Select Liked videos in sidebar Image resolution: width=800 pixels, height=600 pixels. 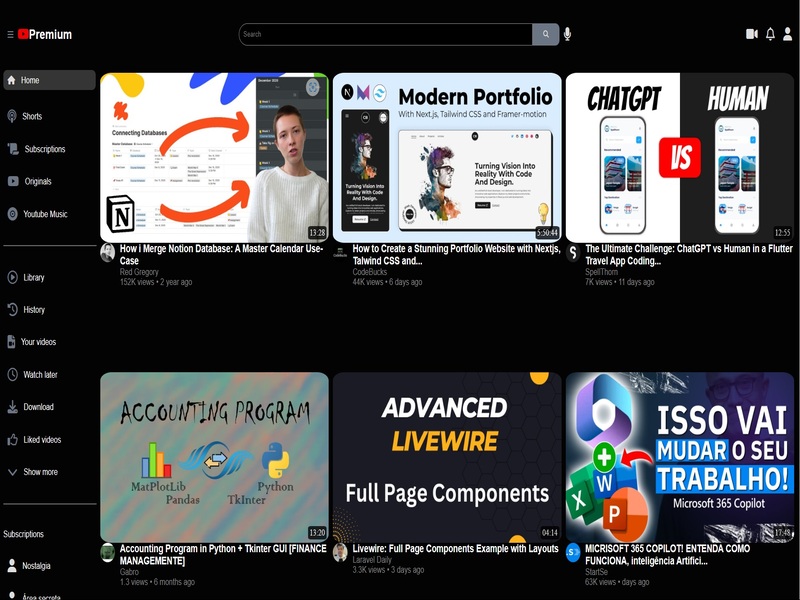tap(42, 440)
